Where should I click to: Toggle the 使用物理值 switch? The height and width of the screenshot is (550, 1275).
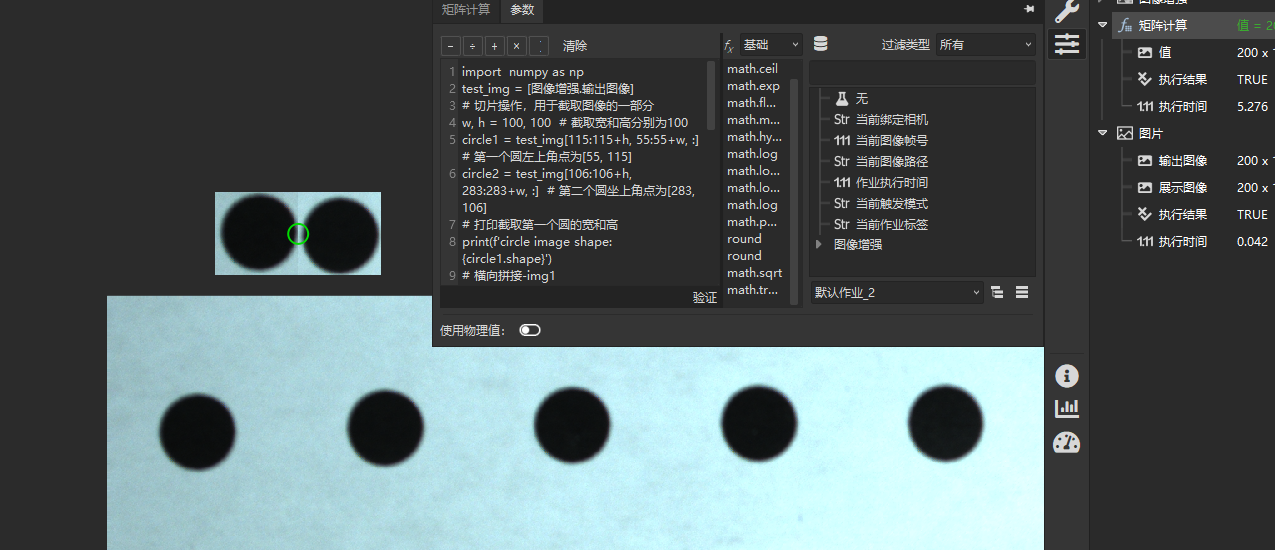(x=530, y=330)
